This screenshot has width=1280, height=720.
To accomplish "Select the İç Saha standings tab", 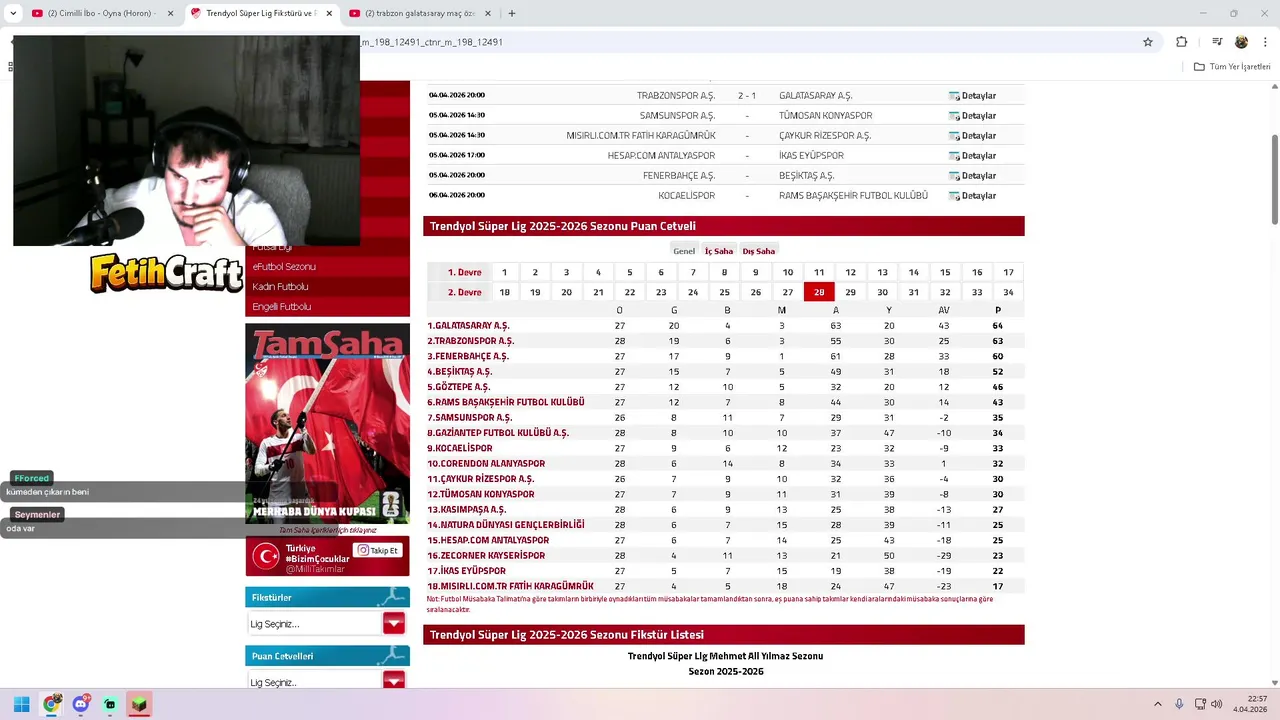I will pyautogui.click(x=718, y=251).
